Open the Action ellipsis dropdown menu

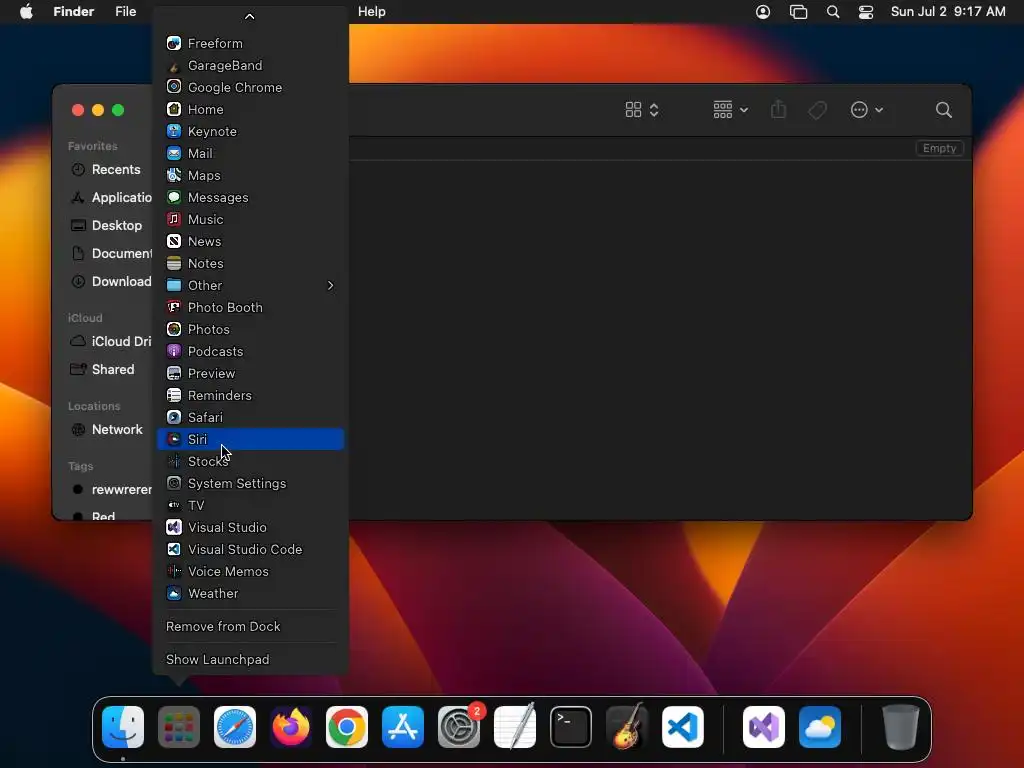click(867, 110)
